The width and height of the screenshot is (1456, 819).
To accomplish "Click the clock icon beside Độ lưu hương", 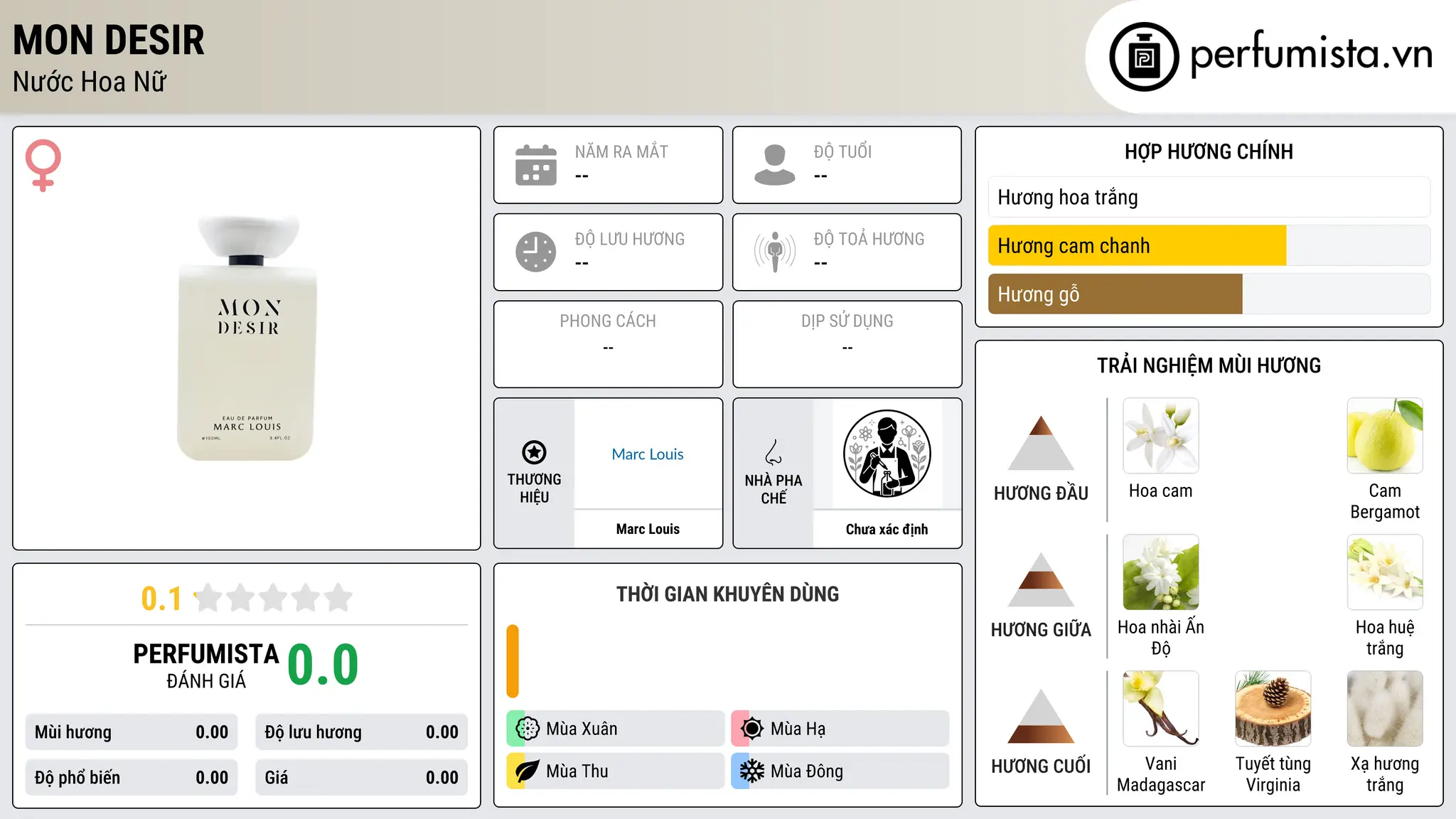I will tap(536, 252).
